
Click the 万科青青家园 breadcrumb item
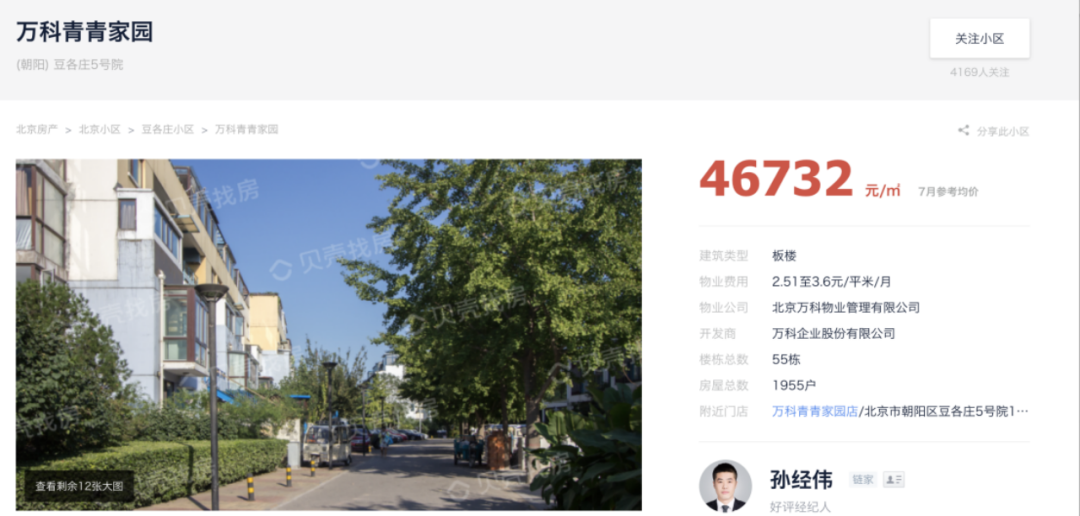[x=247, y=130]
